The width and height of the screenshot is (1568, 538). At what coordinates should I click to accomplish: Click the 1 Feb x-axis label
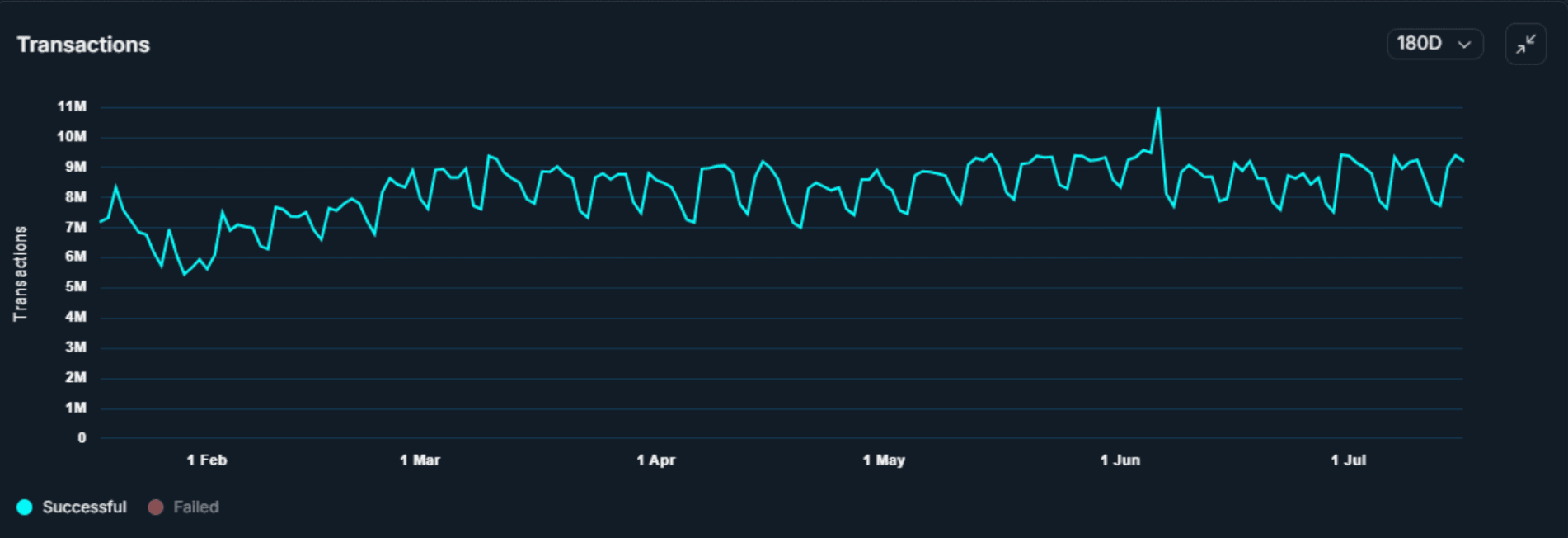tap(206, 460)
